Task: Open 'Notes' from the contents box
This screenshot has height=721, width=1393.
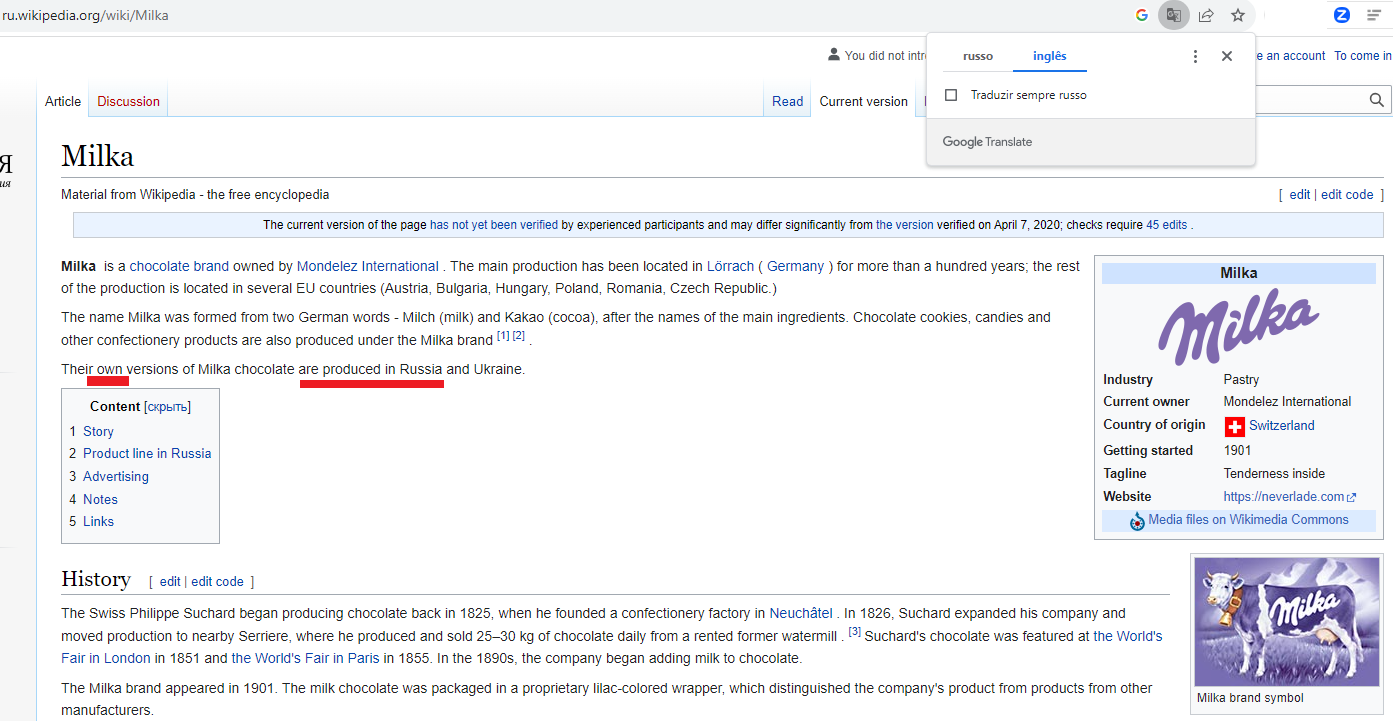Action: [x=100, y=499]
